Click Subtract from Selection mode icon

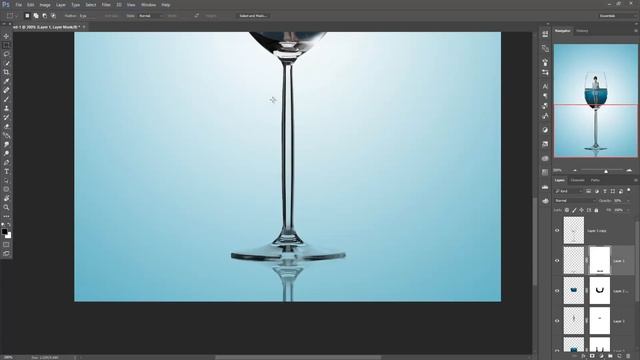(x=44, y=16)
